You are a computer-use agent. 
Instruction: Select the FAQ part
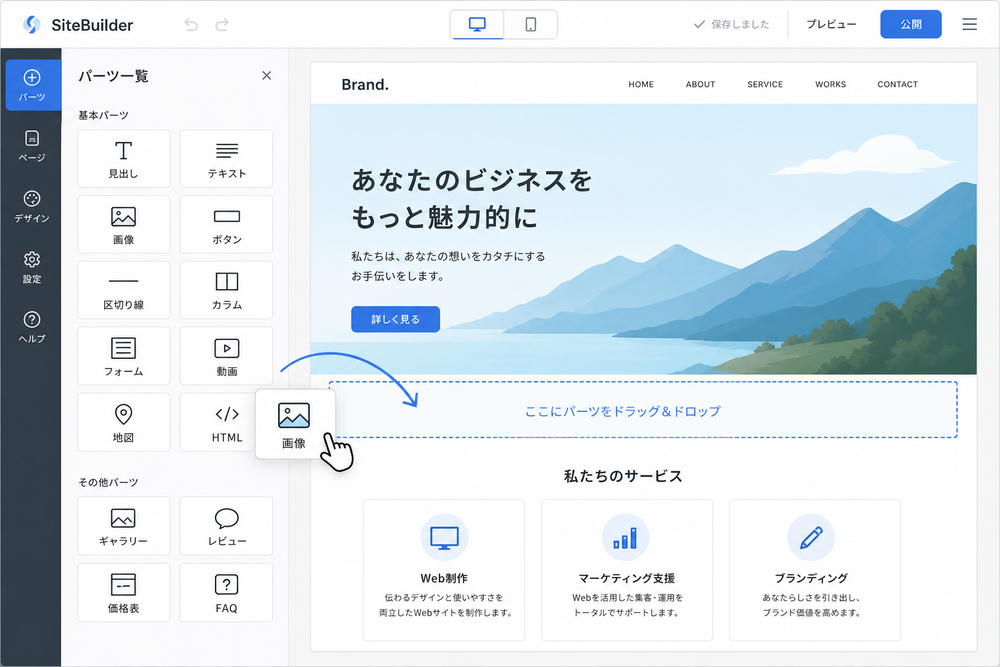tap(226, 592)
